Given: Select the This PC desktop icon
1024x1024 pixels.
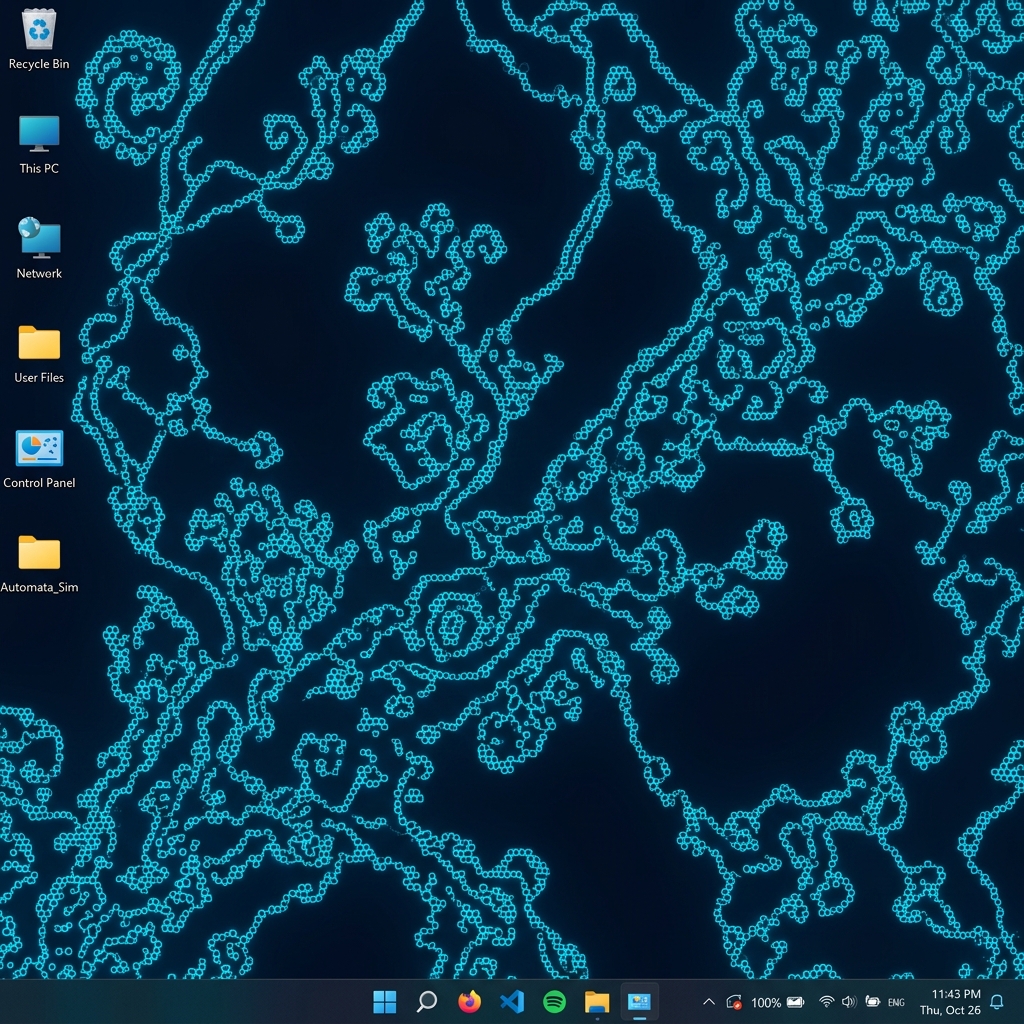Looking at the screenshot, I should click(x=39, y=144).
